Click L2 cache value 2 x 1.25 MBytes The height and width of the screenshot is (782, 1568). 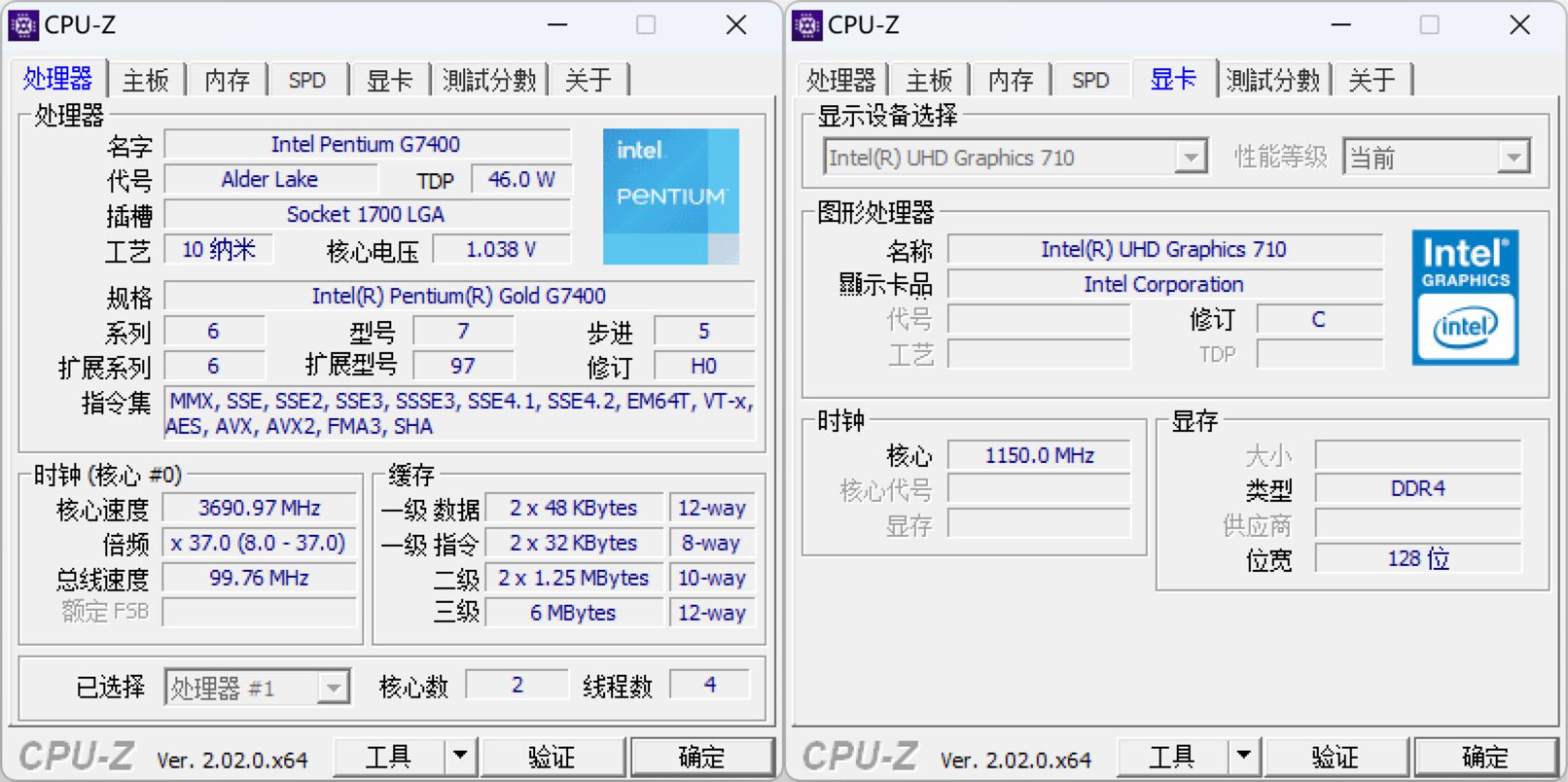(574, 578)
